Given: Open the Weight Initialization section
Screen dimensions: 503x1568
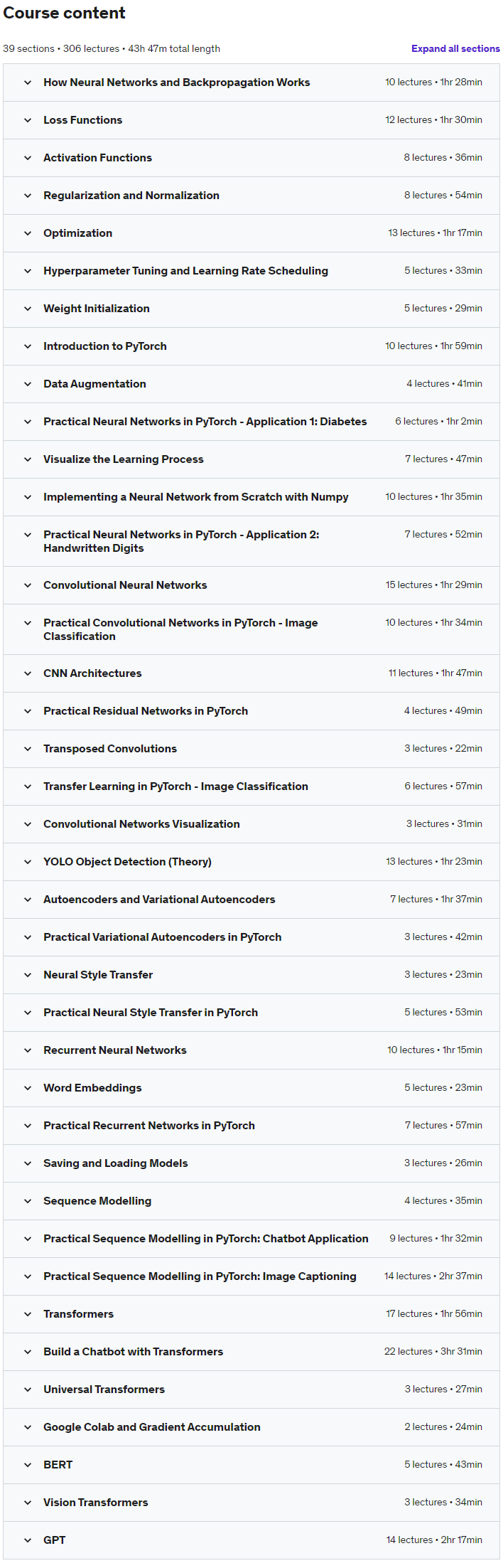Looking at the screenshot, I should coord(97,309).
